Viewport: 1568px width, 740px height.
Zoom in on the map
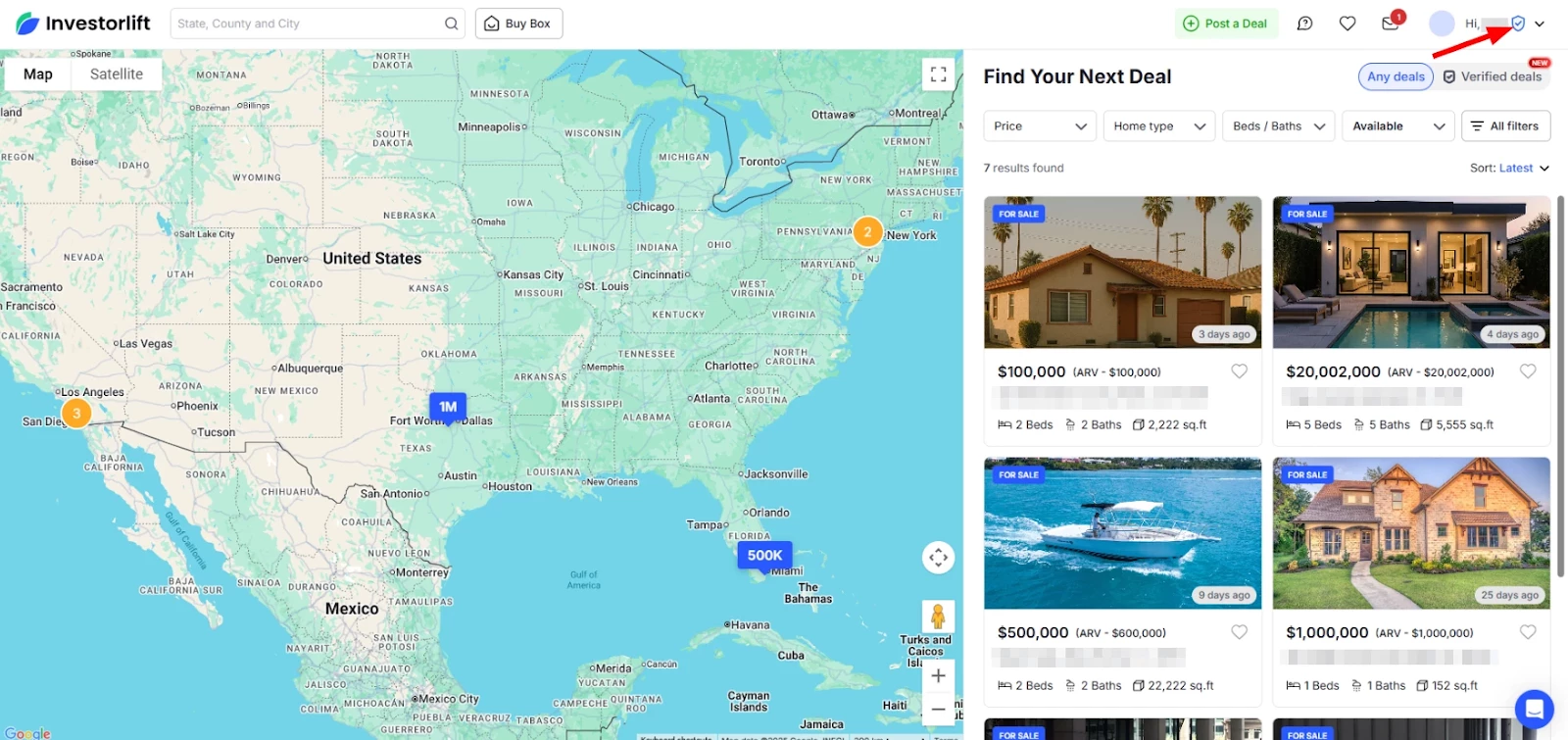coord(938,675)
